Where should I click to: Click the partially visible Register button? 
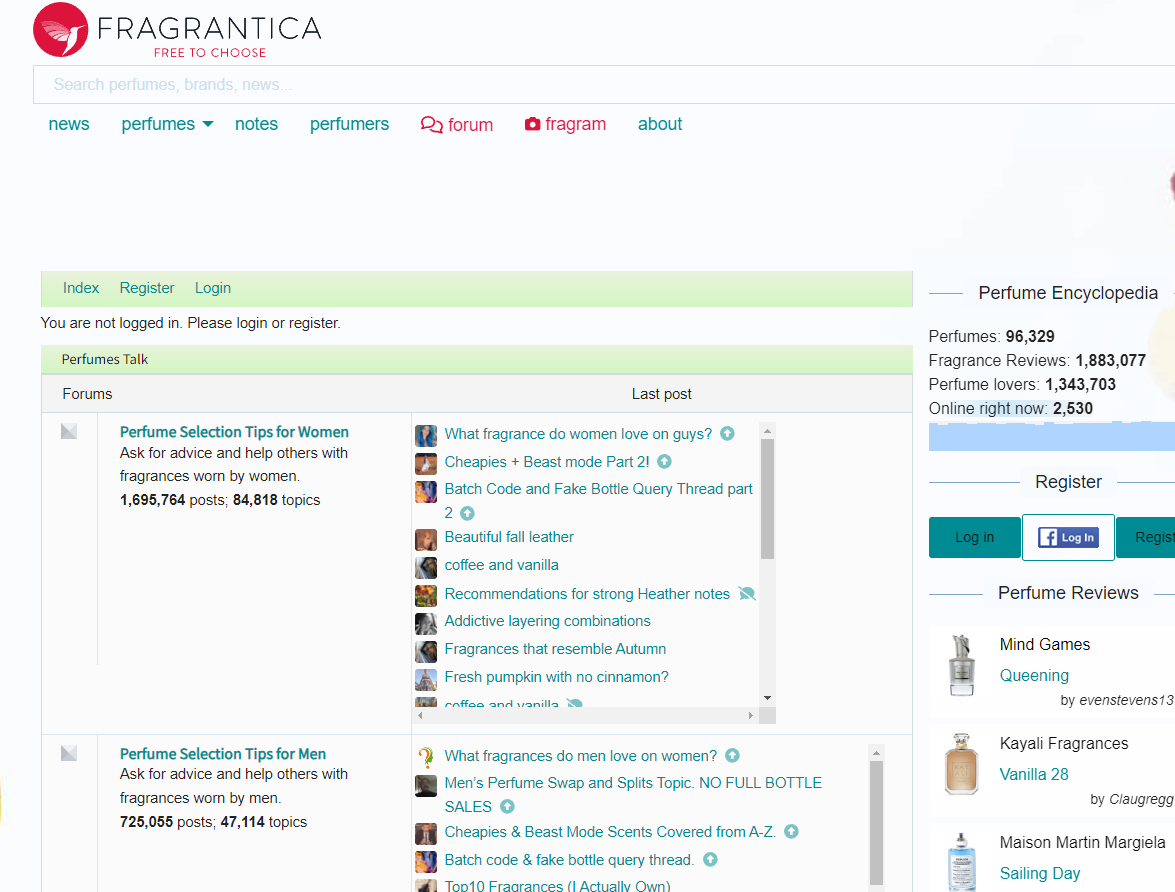point(1147,537)
